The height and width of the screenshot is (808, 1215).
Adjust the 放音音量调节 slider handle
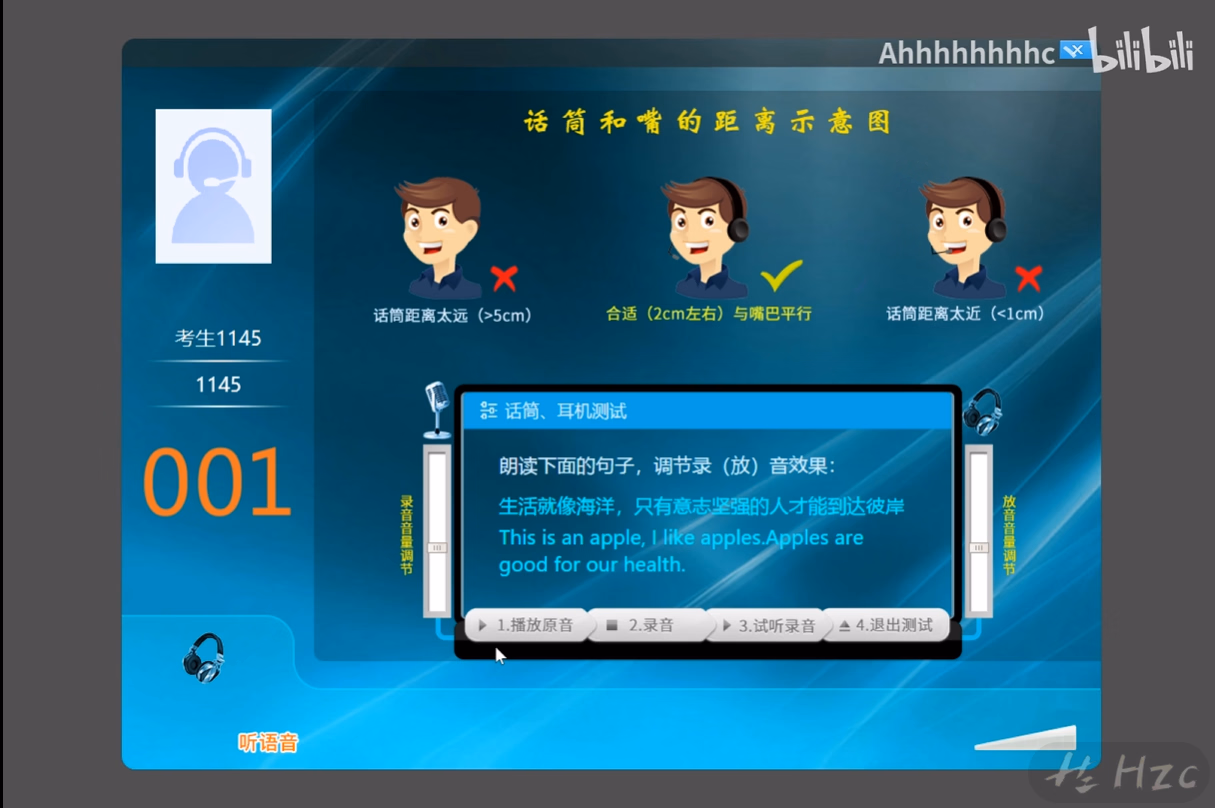click(979, 548)
